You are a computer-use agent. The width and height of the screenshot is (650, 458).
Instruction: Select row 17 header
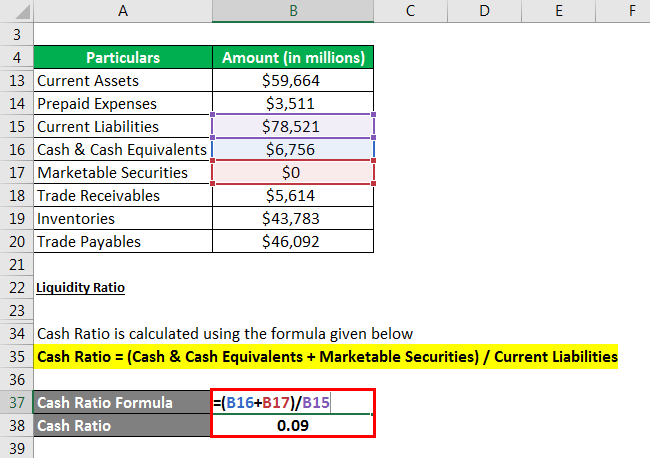tap(17, 172)
